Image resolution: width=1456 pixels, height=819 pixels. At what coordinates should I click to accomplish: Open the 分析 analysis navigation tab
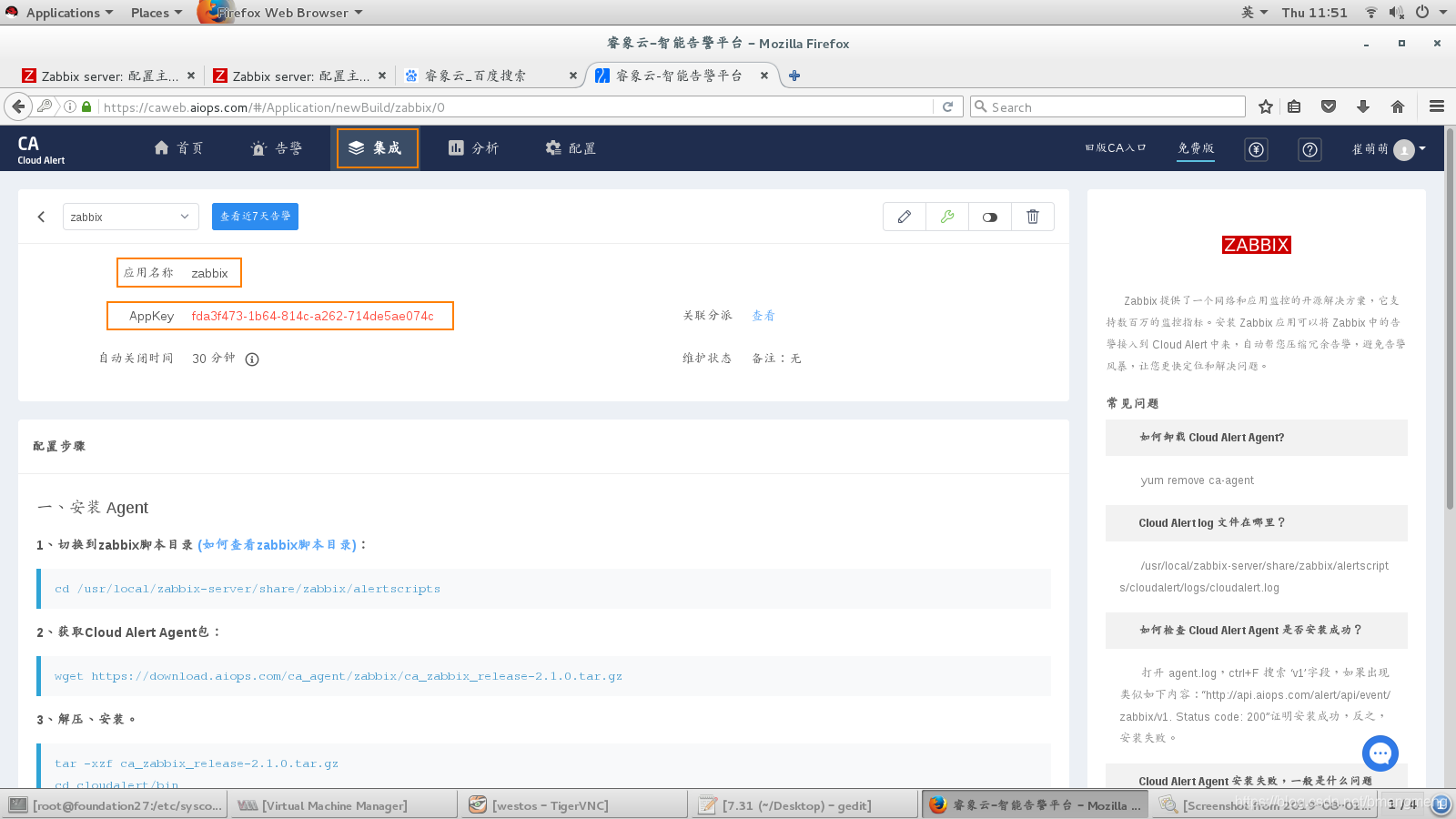coord(474,148)
